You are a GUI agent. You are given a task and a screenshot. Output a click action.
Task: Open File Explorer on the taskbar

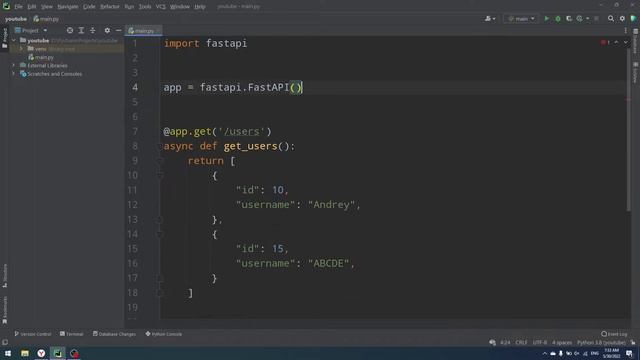[x=25, y=353]
